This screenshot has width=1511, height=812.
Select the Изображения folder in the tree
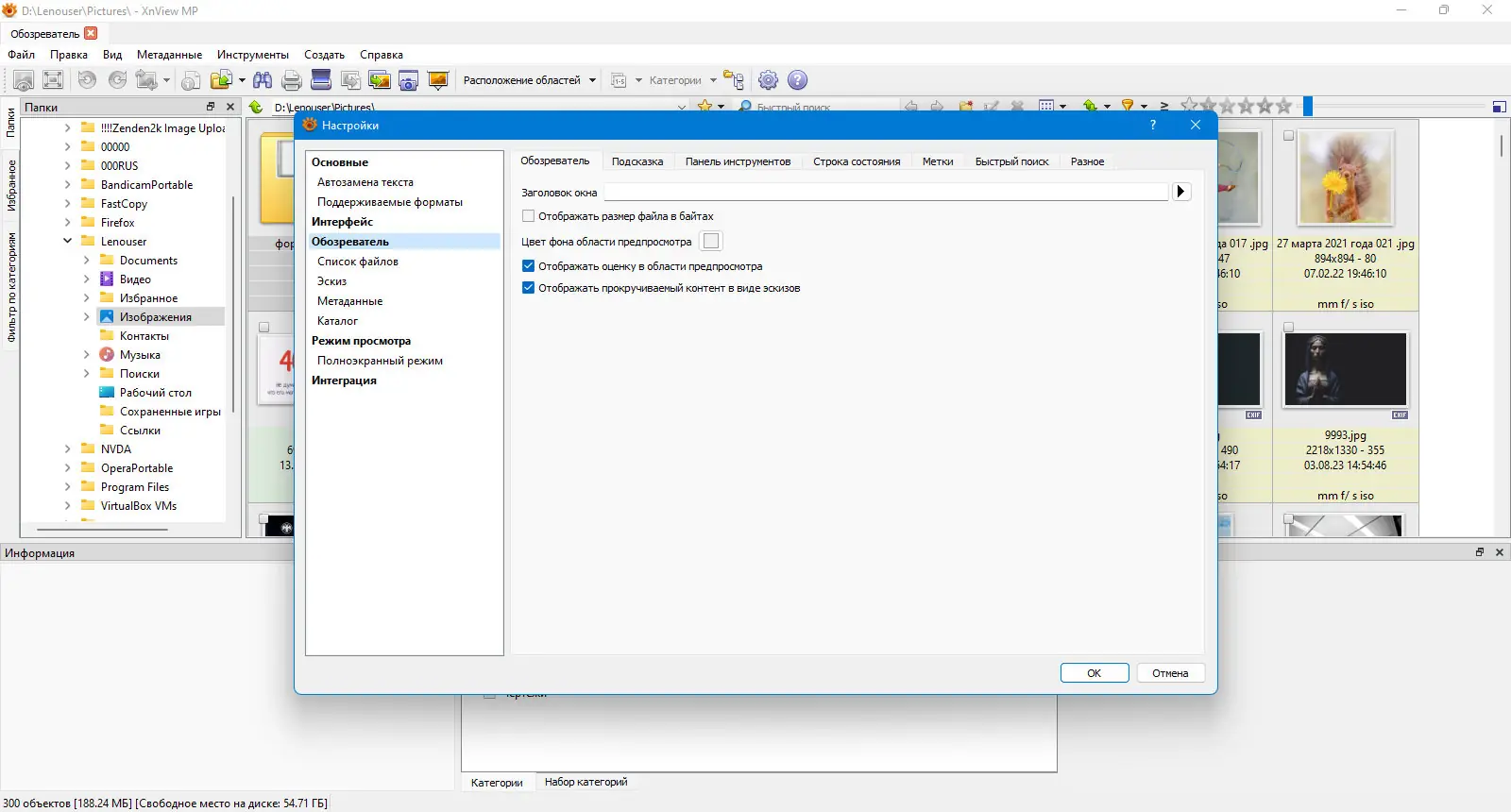[x=156, y=317]
